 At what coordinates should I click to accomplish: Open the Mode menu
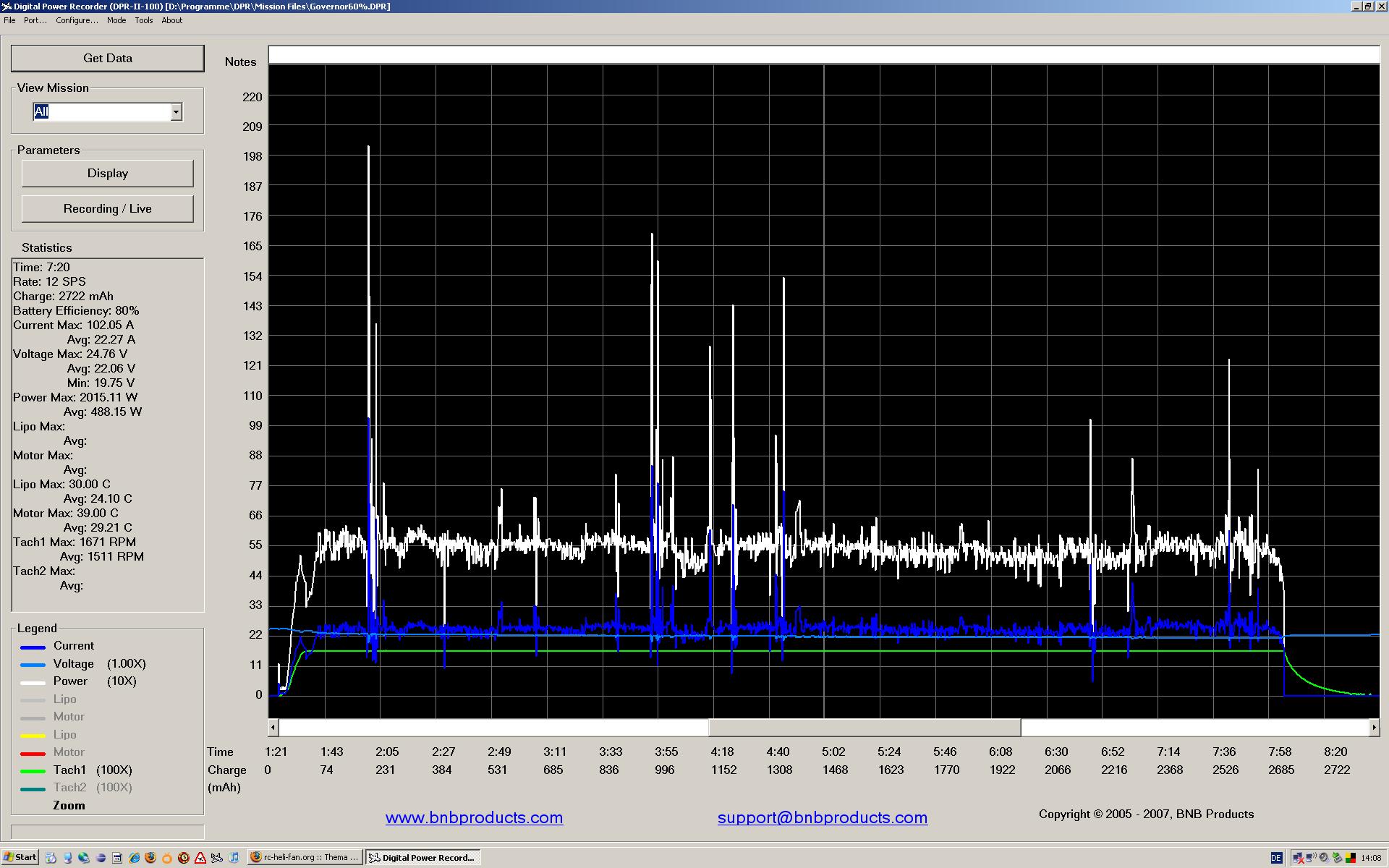[116, 20]
